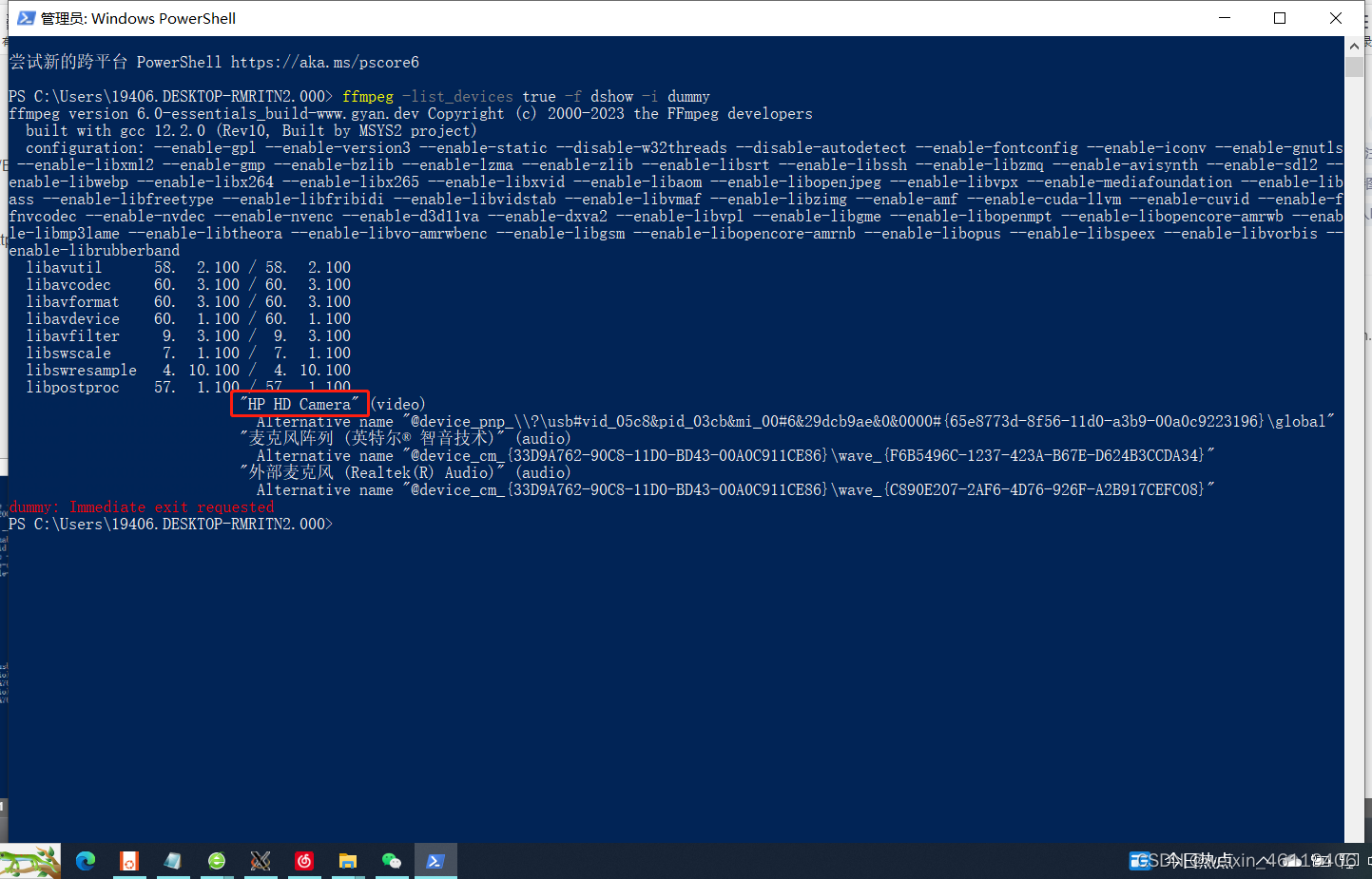Click "enable-librubberband" text line
Image resolution: width=1372 pixels, height=879 pixels.
[94, 251]
